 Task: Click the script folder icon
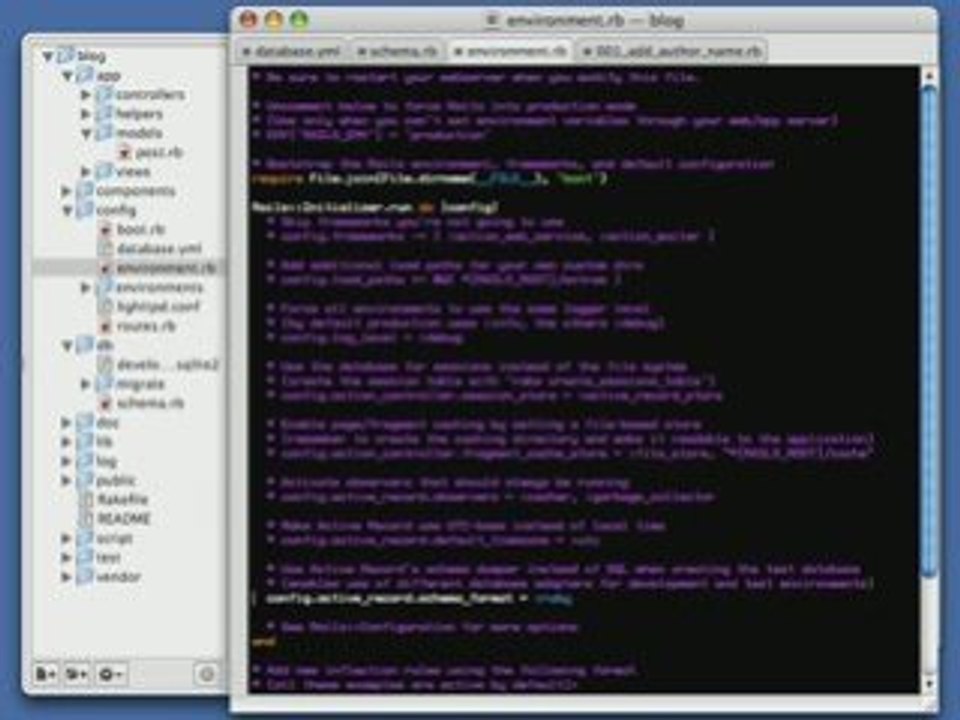pos(85,538)
